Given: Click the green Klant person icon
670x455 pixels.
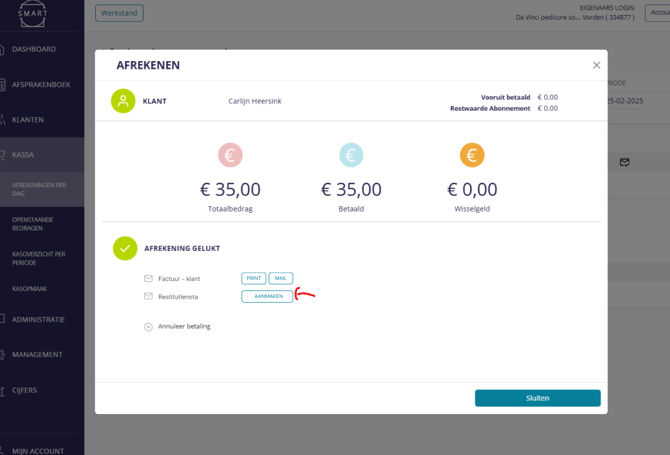Looking at the screenshot, I should coord(123,101).
